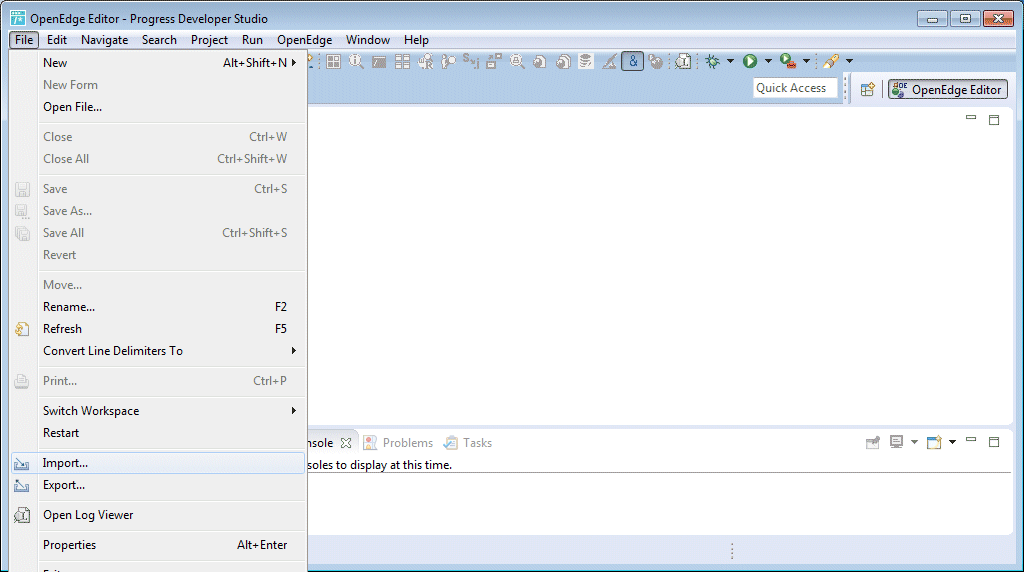Open the flashlight search dropdown arrow
The width and height of the screenshot is (1024, 572).
tap(850, 61)
